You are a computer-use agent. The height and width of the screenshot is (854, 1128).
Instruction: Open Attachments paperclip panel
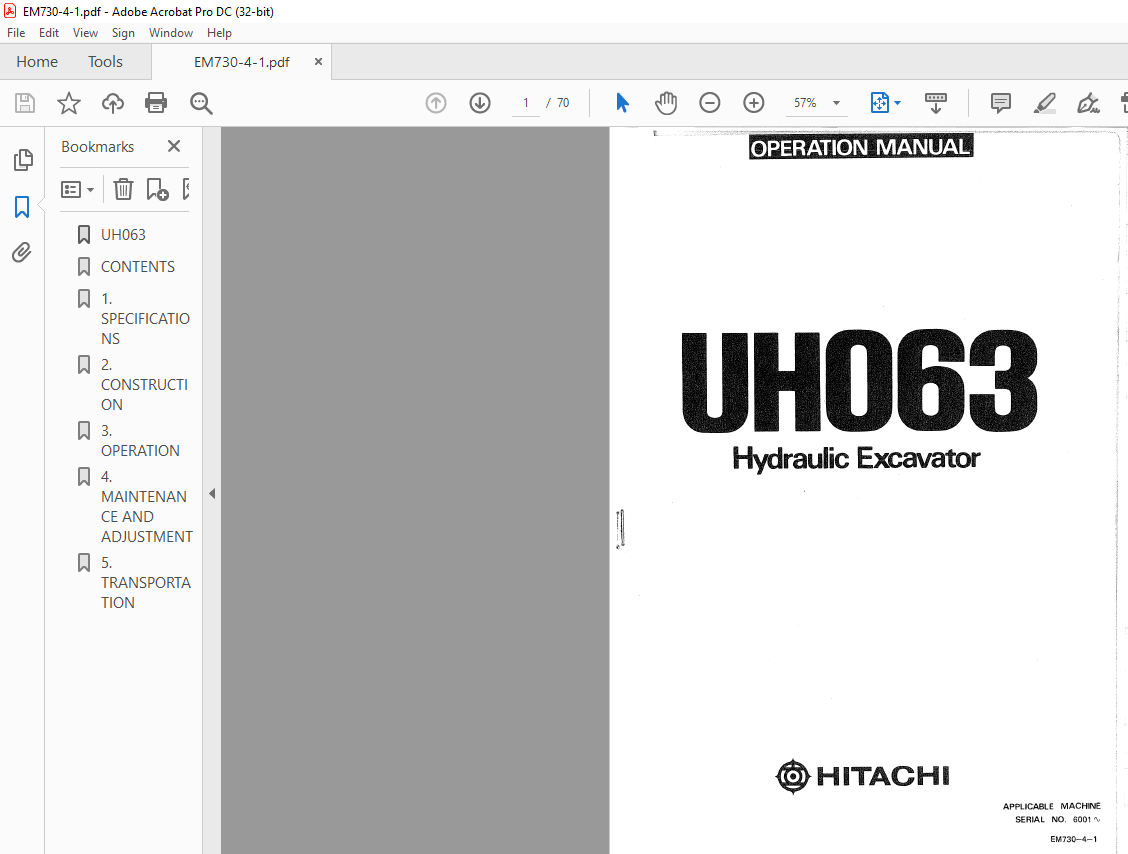click(x=22, y=253)
